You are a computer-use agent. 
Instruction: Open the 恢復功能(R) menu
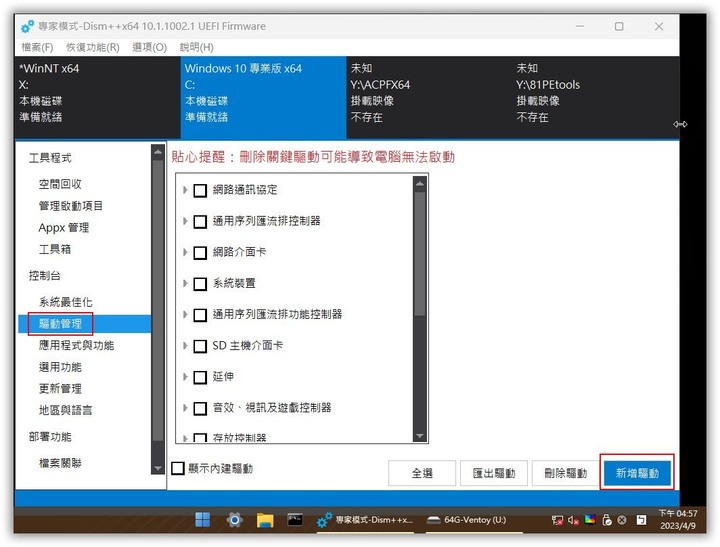pyautogui.click(x=93, y=47)
